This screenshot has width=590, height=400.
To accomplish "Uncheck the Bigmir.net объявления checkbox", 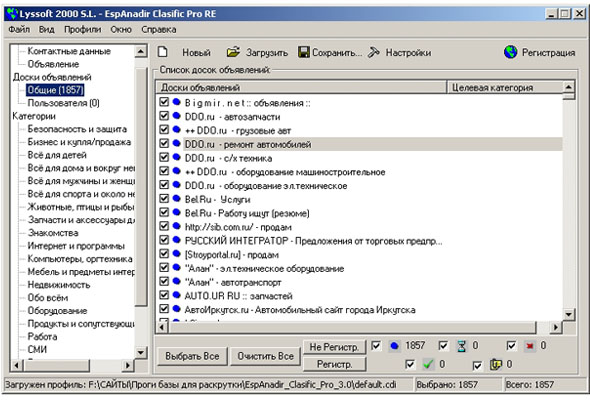I will tap(164, 102).
